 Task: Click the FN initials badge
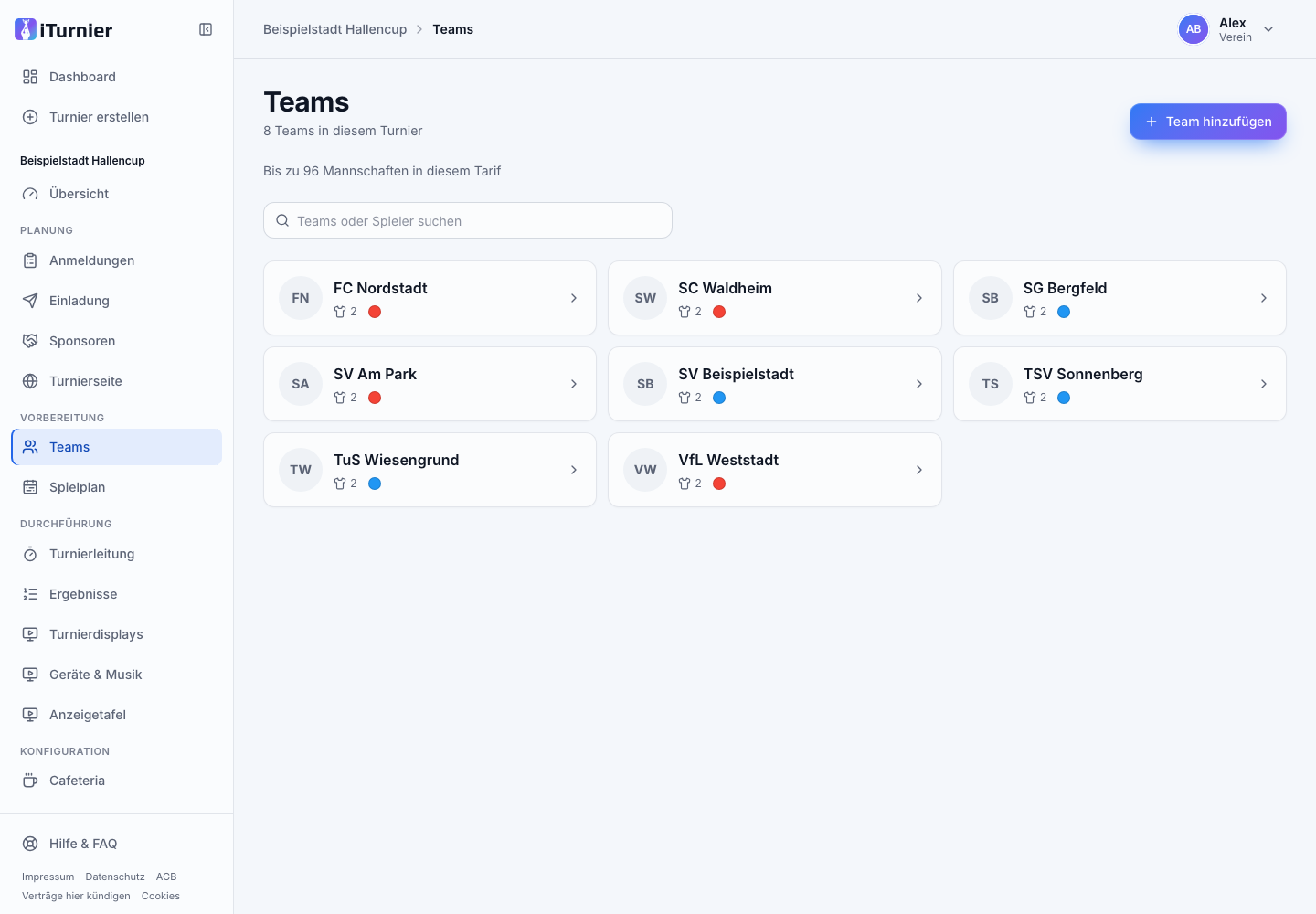[301, 298]
